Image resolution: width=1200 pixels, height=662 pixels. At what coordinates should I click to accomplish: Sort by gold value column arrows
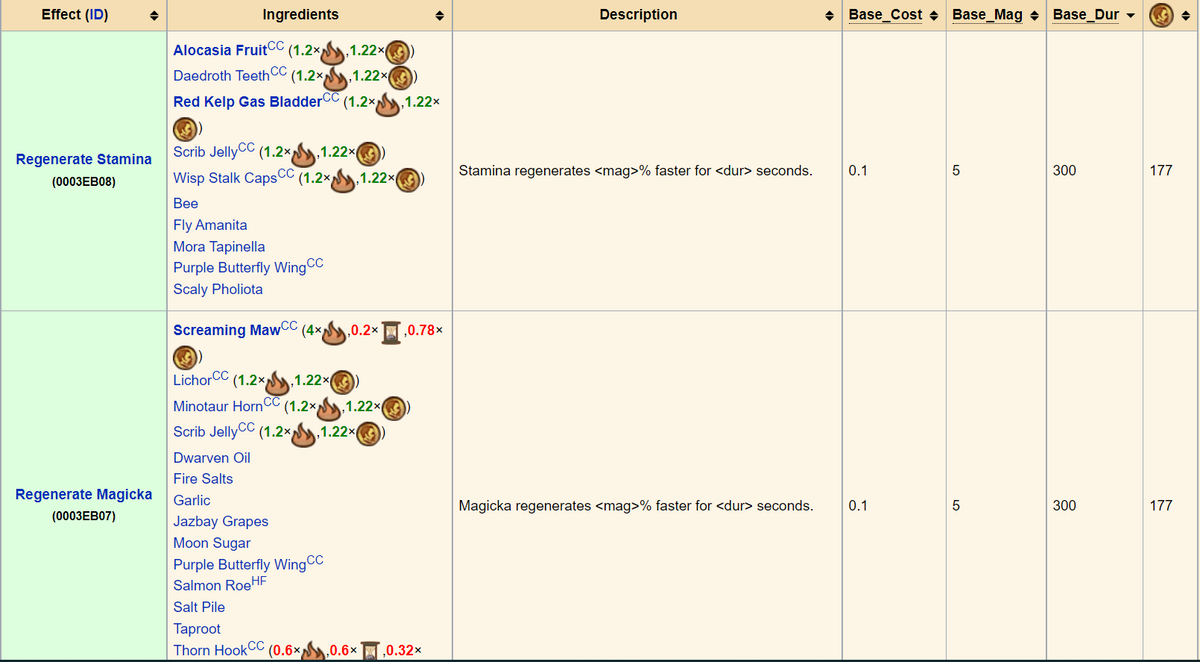click(x=1186, y=16)
